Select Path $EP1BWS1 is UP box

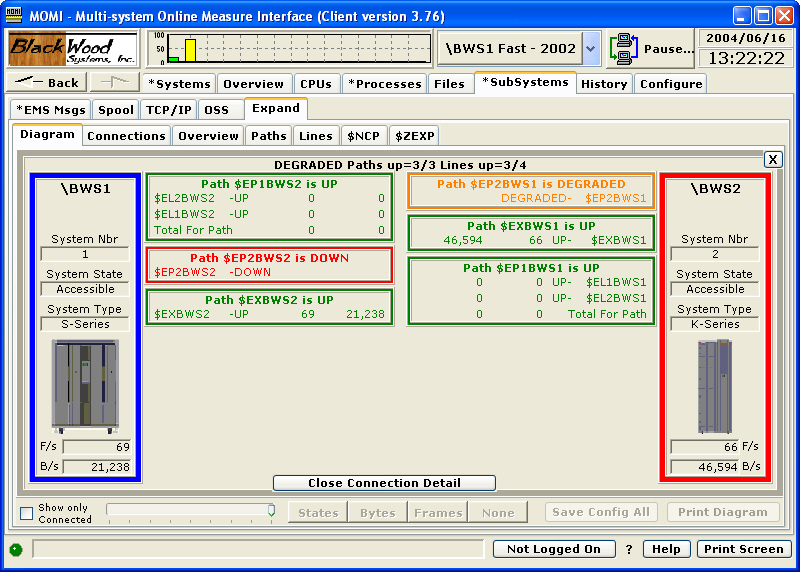[x=531, y=291]
